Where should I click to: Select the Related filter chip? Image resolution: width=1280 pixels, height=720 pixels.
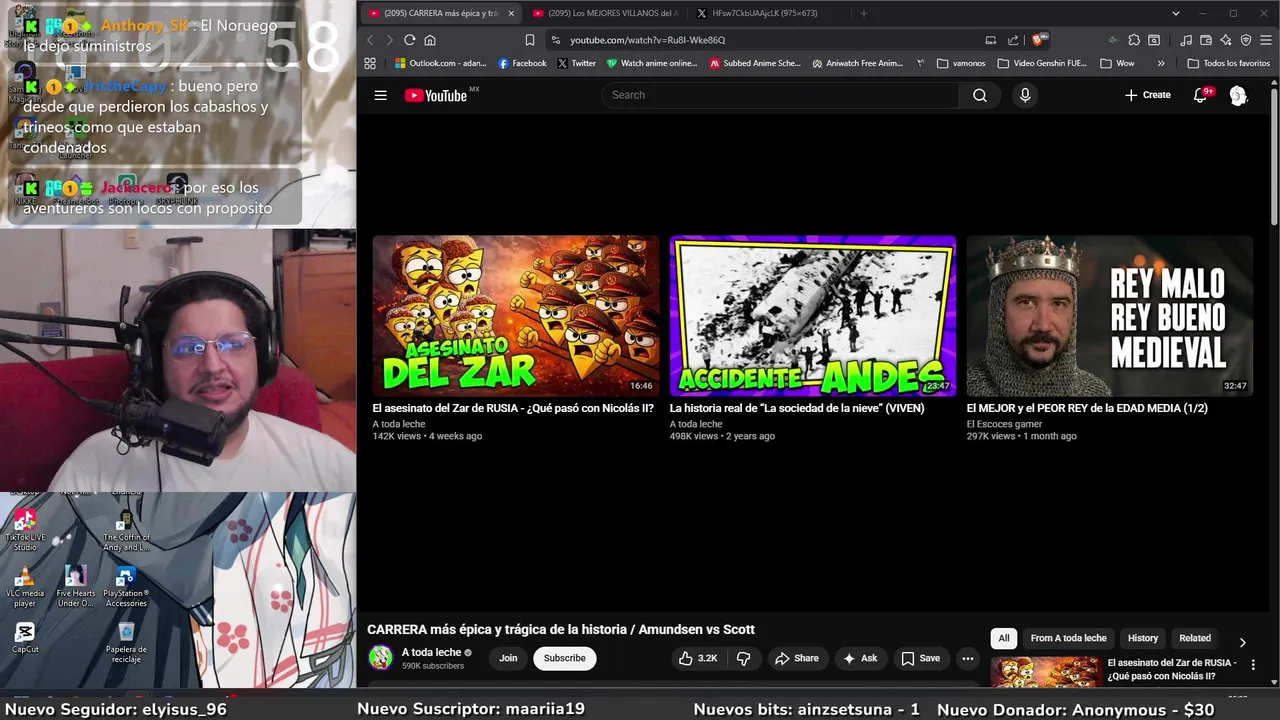click(x=1195, y=638)
